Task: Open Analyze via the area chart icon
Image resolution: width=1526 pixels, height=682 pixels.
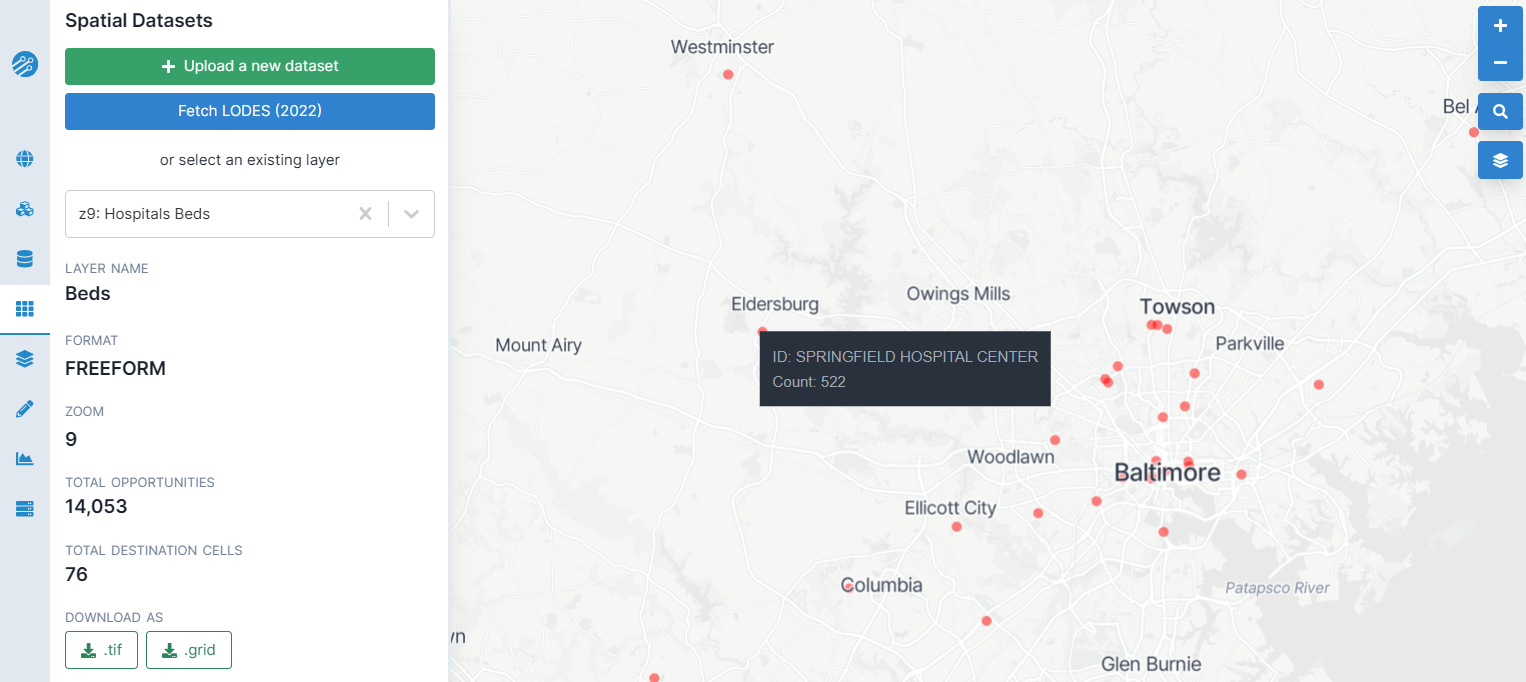Action: (25, 459)
